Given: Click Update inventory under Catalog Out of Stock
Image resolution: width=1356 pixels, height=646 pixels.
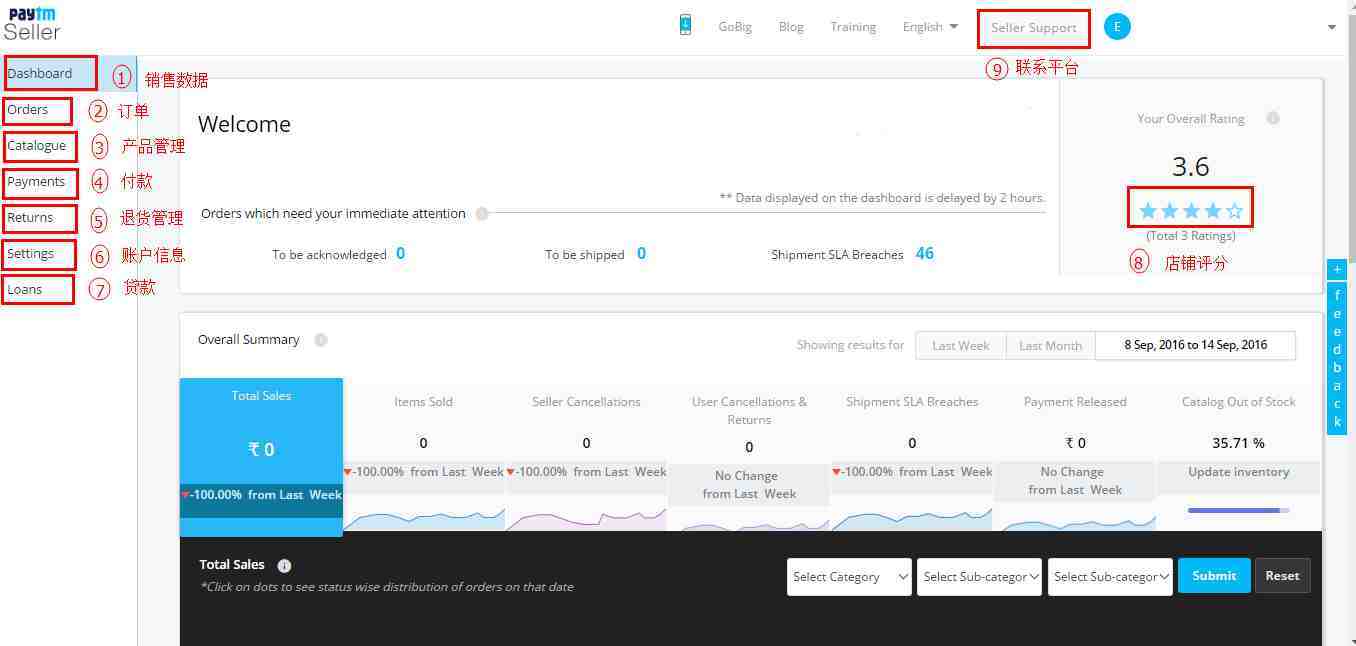Looking at the screenshot, I should (x=1239, y=472).
